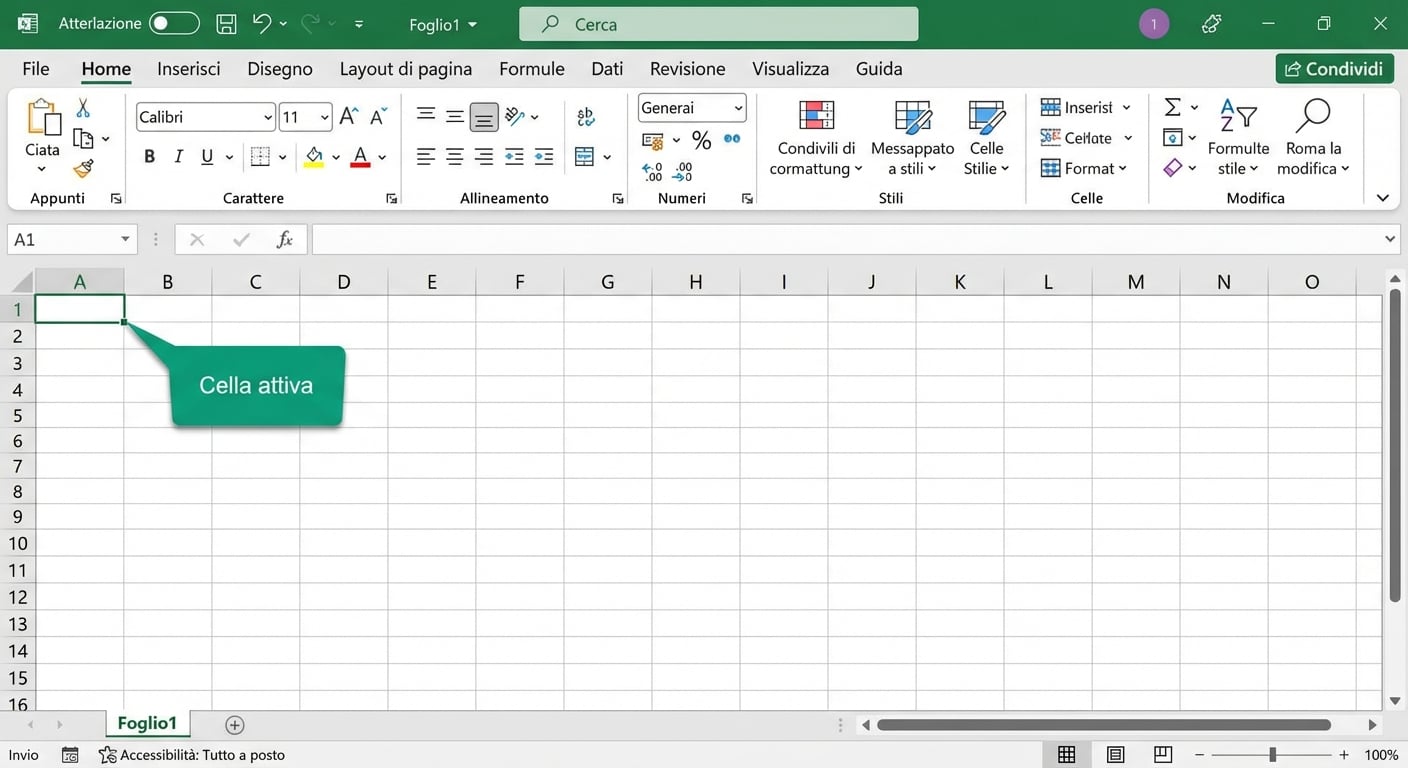Expand the fill color dropdown arrow
The width and height of the screenshot is (1408, 768).
point(336,157)
